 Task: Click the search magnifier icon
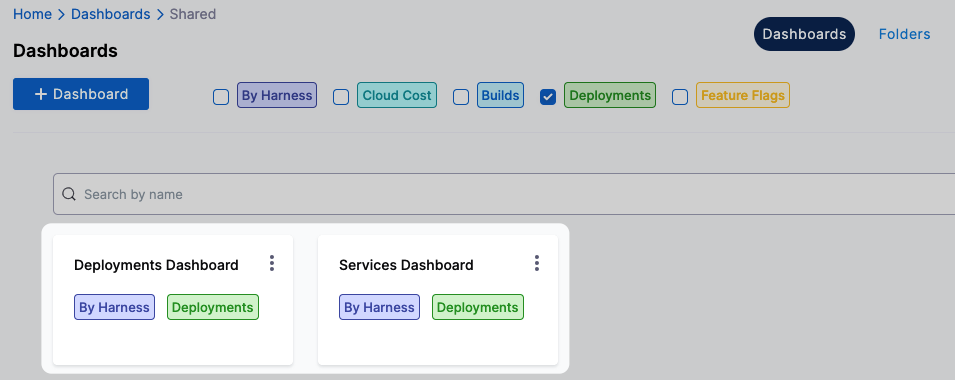click(x=69, y=194)
